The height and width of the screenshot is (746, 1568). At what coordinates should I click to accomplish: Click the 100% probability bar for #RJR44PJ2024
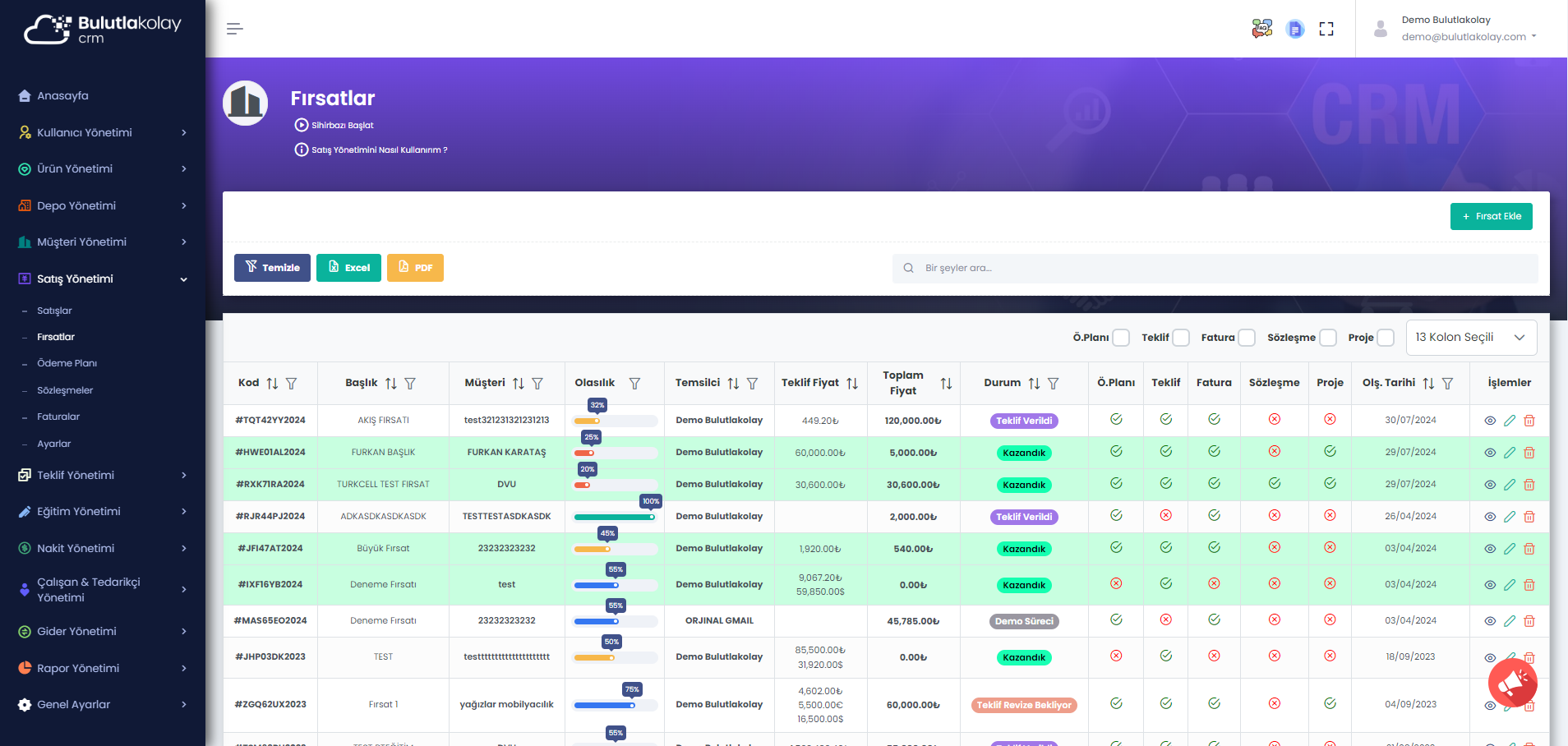[614, 517]
